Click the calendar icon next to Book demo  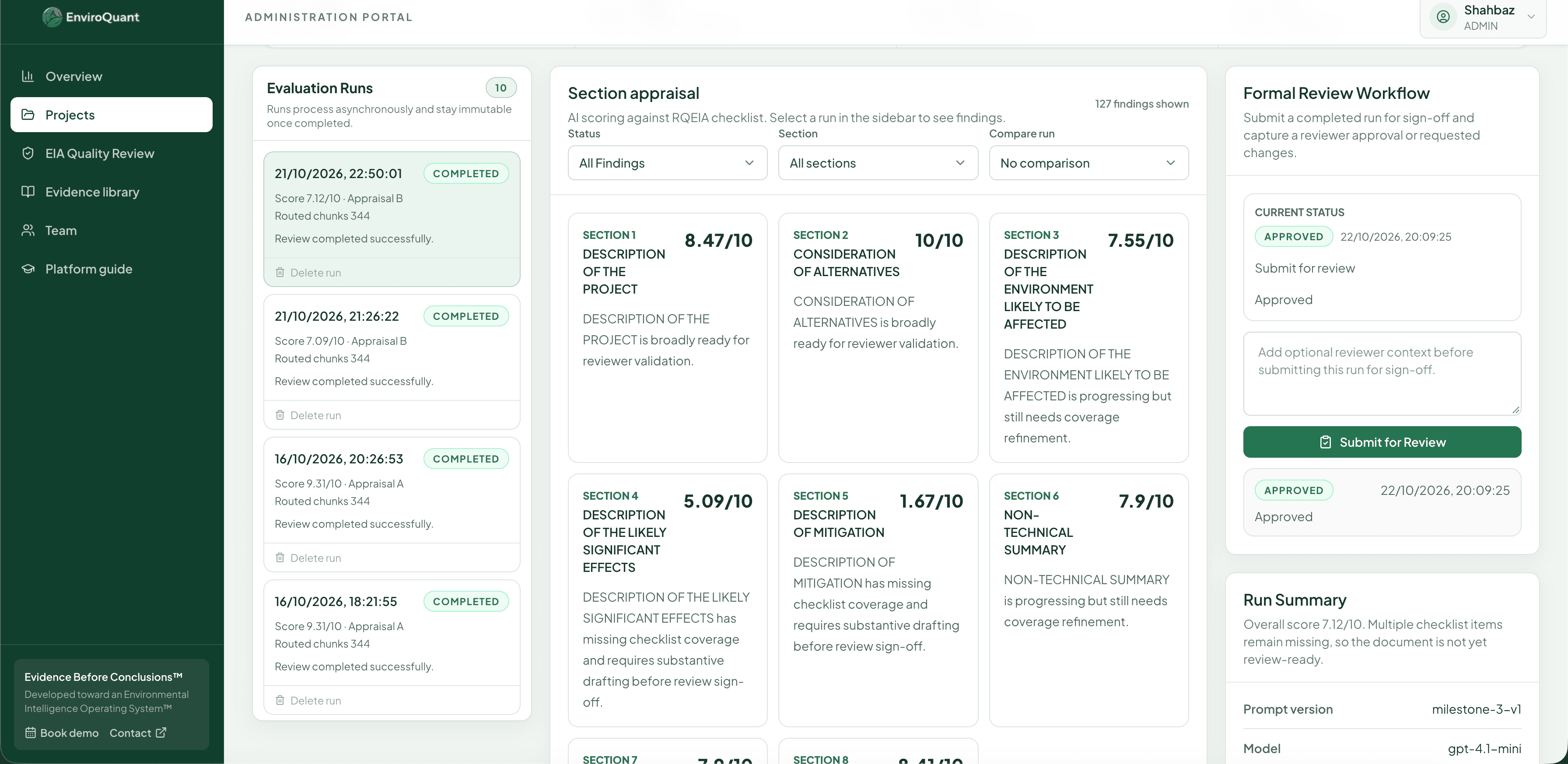pos(31,732)
